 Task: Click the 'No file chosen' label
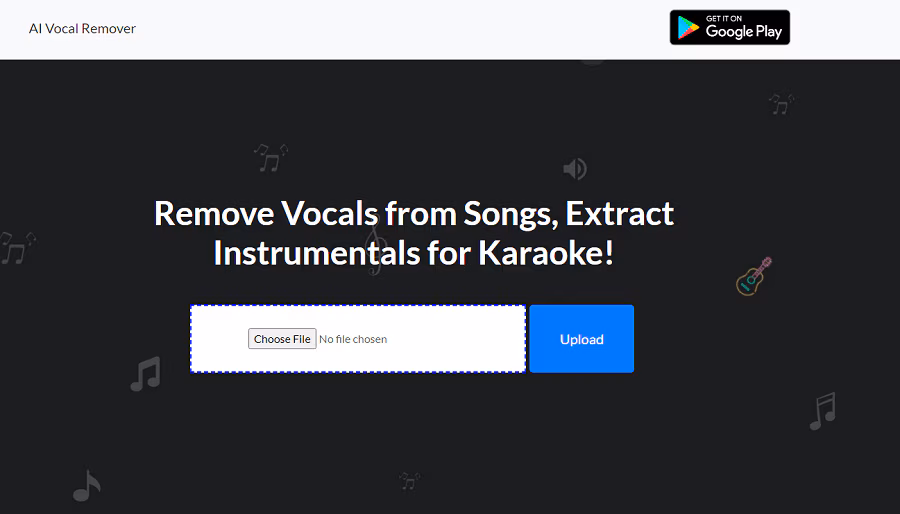pyautogui.click(x=353, y=339)
